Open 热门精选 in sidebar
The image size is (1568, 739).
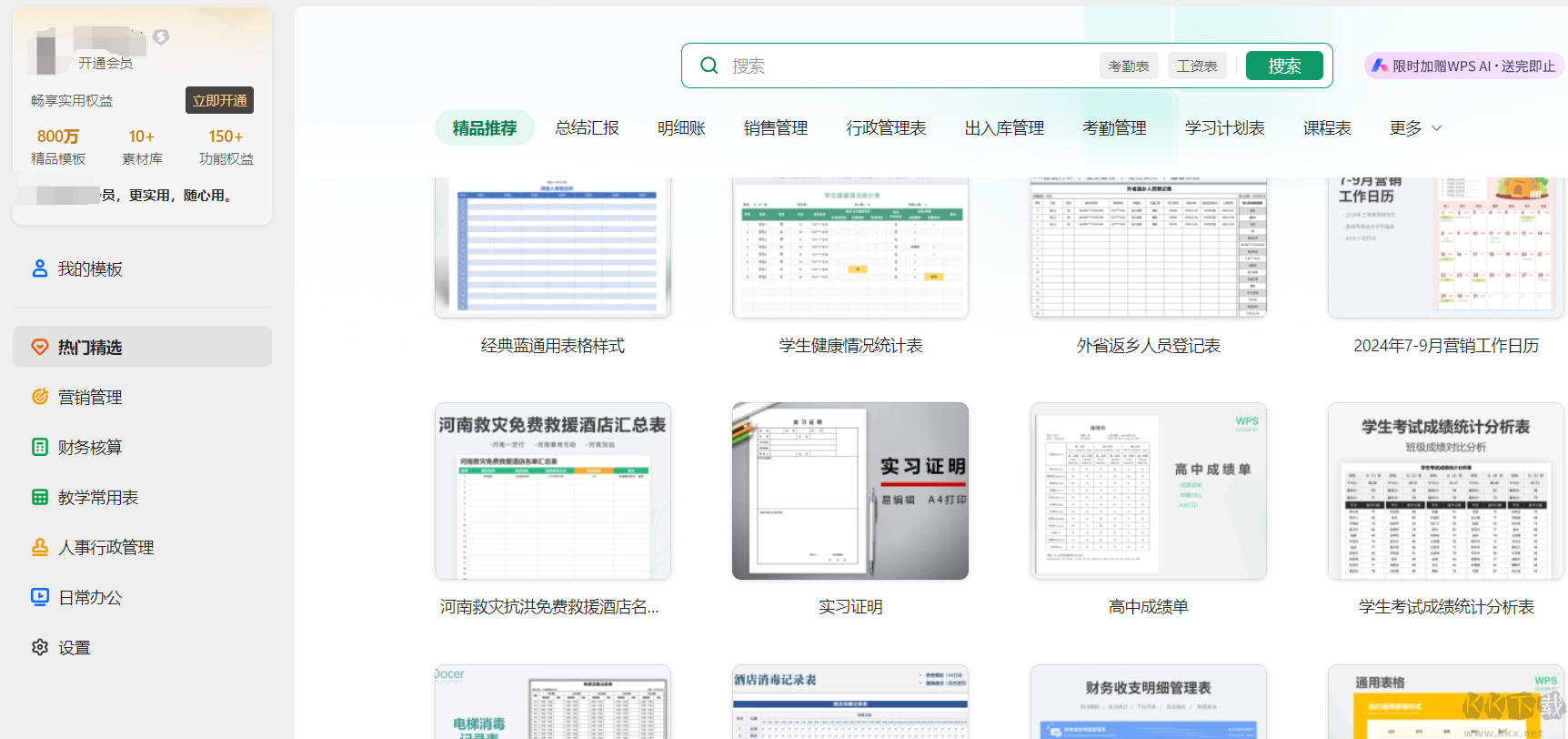(142, 347)
